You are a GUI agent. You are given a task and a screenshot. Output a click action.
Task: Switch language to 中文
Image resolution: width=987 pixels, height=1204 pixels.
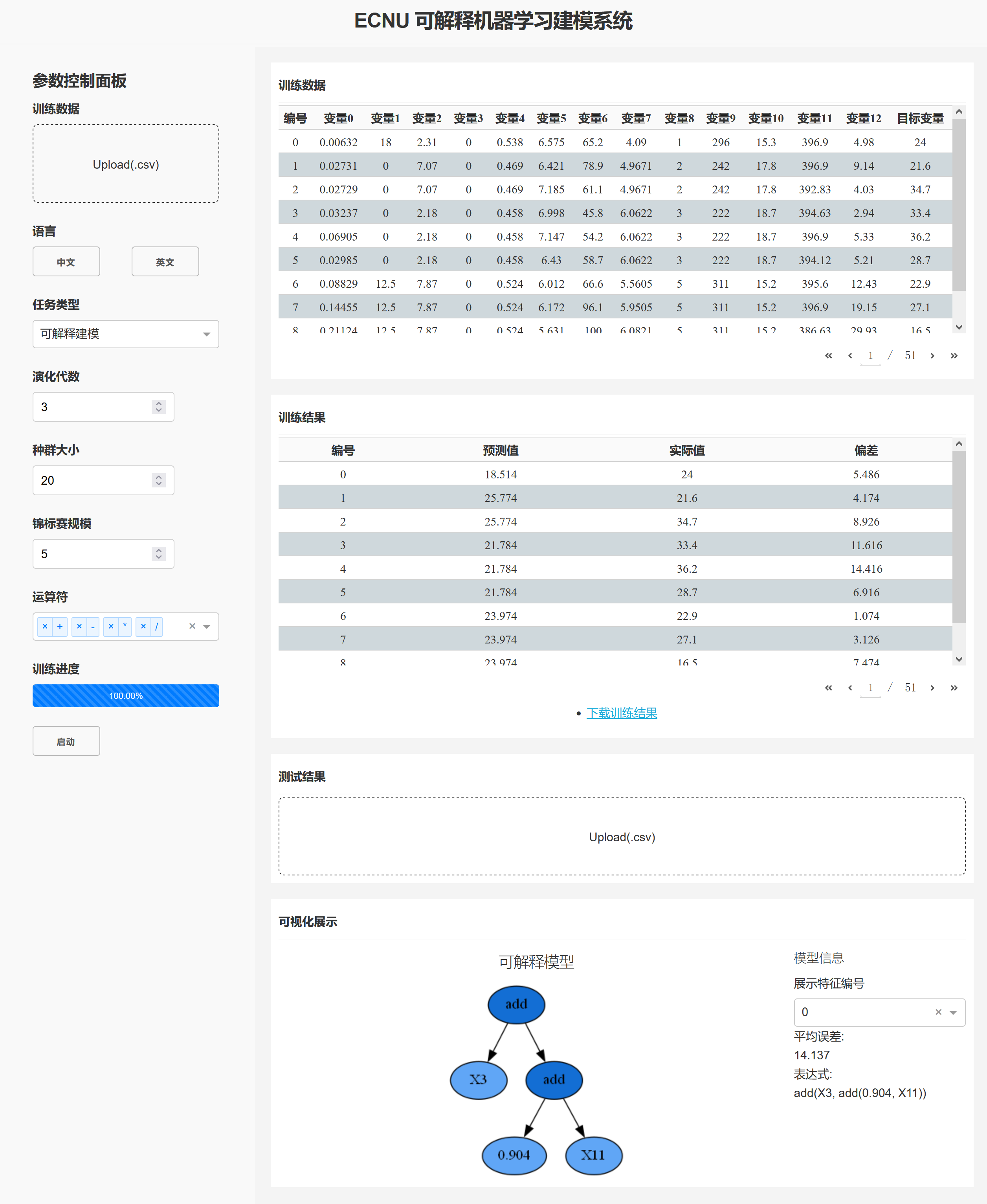click(66, 262)
